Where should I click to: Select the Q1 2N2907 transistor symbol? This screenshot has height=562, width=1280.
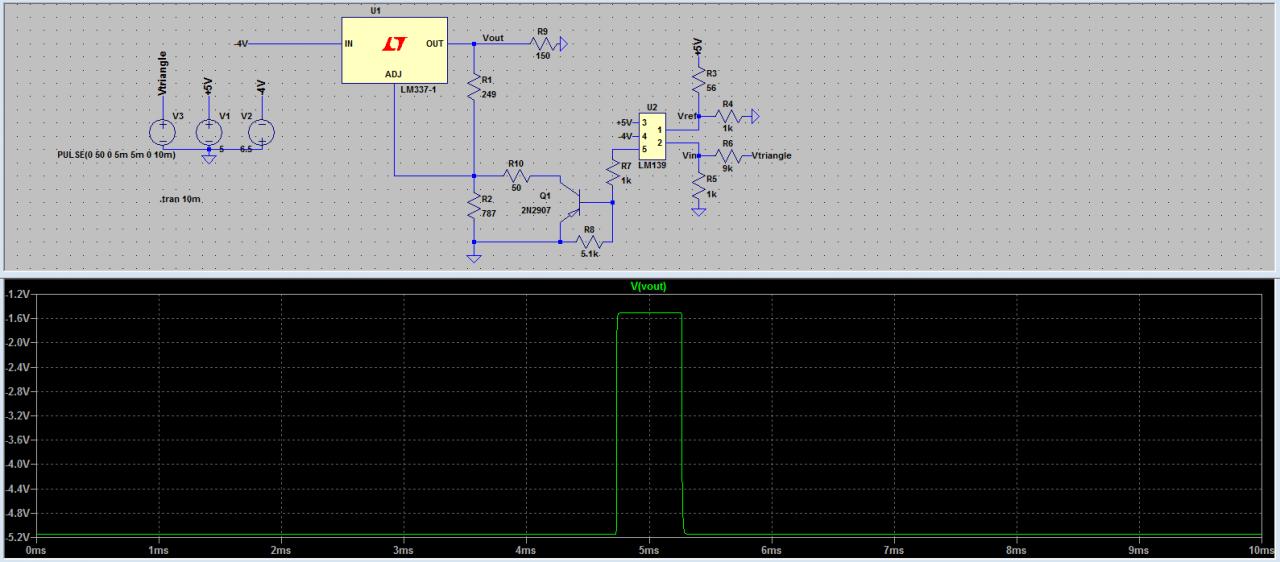[x=572, y=201]
